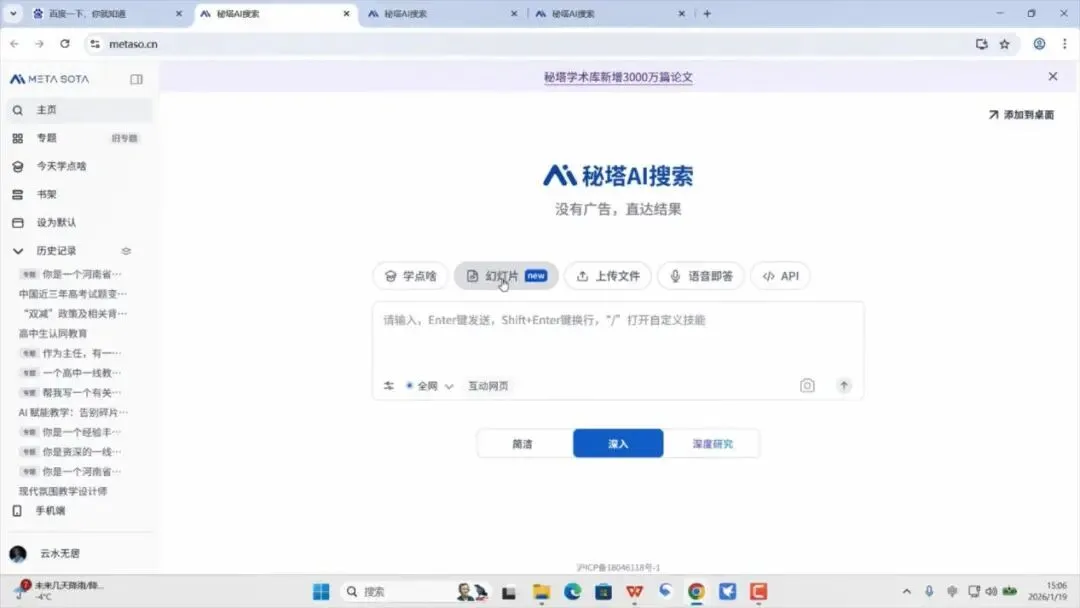Open the Windows Start menu
This screenshot has width=1080, height=608.
[x=321, y=591]
